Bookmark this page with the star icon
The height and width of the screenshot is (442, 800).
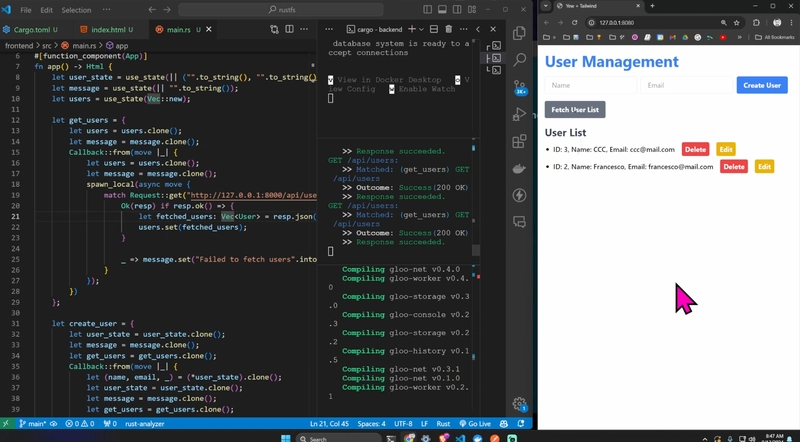coord(737,22)
